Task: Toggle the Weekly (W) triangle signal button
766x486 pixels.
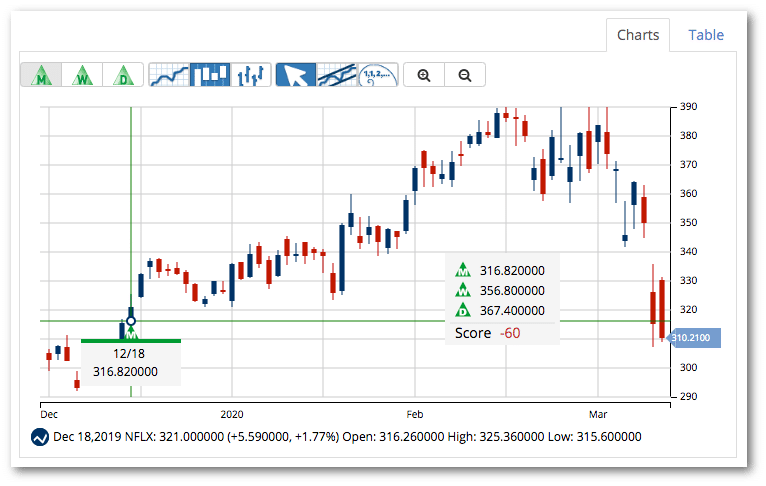Action: pos(82,75)
